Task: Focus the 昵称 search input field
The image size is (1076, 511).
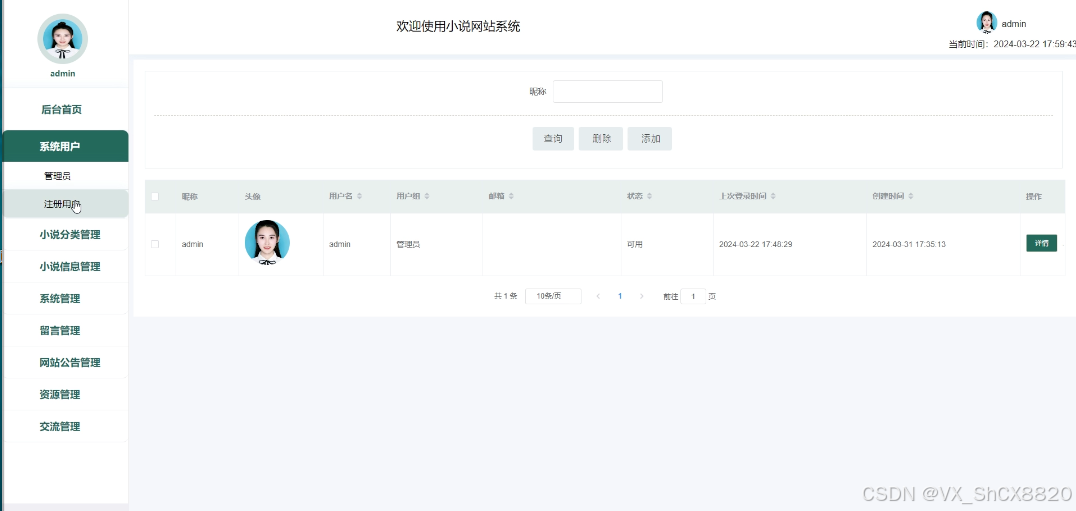Action: click(x=608, y=91)
